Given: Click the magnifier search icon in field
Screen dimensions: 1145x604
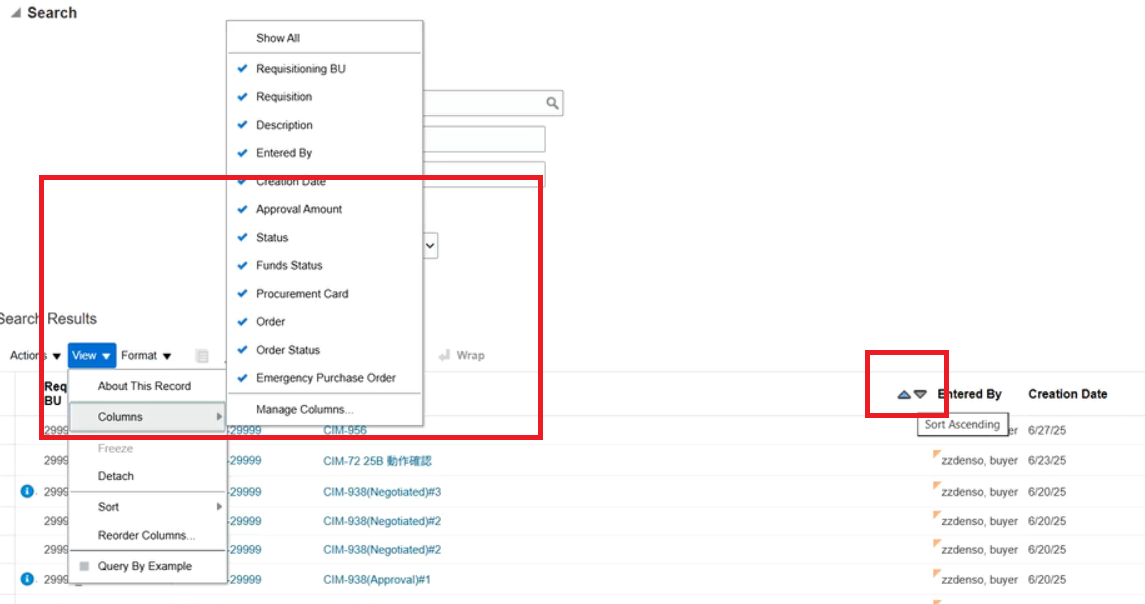Looking at the screenshot, I should (552, 103).
